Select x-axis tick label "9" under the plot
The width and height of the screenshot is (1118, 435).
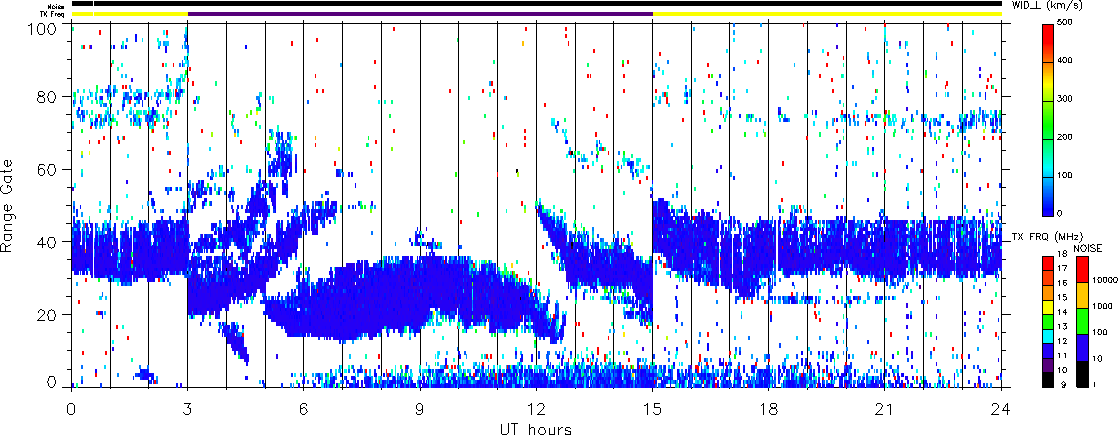click(420, 408)
